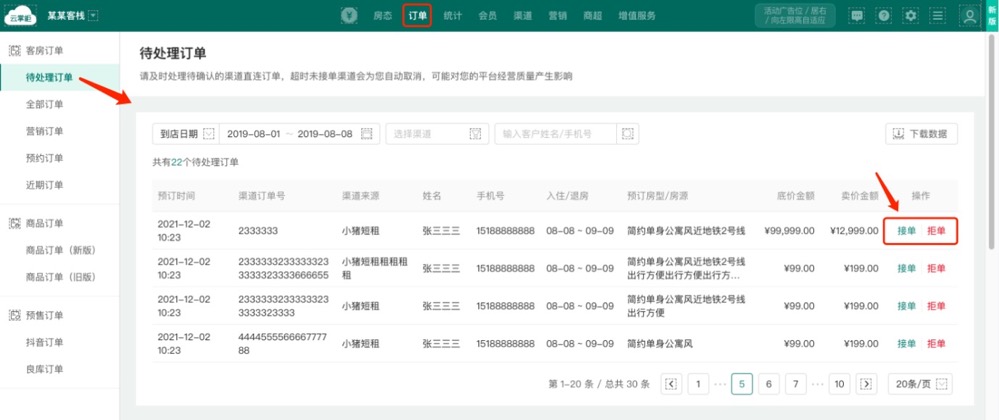Open settings via the gear icon
Viewport: 999px width, 420px height.
coord(910,16)
